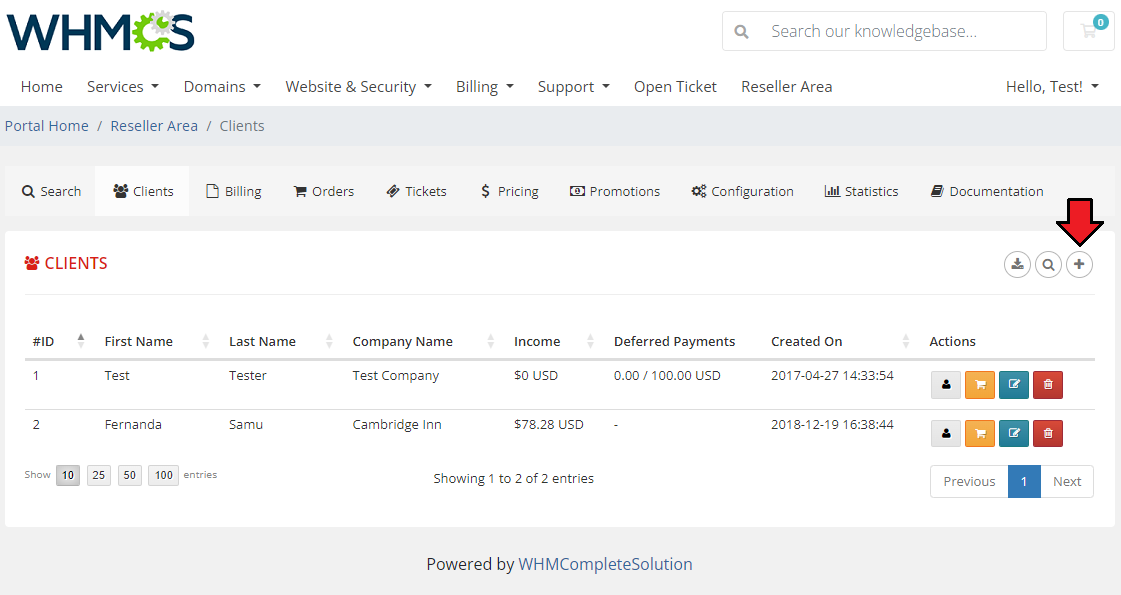Switch to the reseller Billing tab
Screen dimensions: 1121x595
point(233,191)
